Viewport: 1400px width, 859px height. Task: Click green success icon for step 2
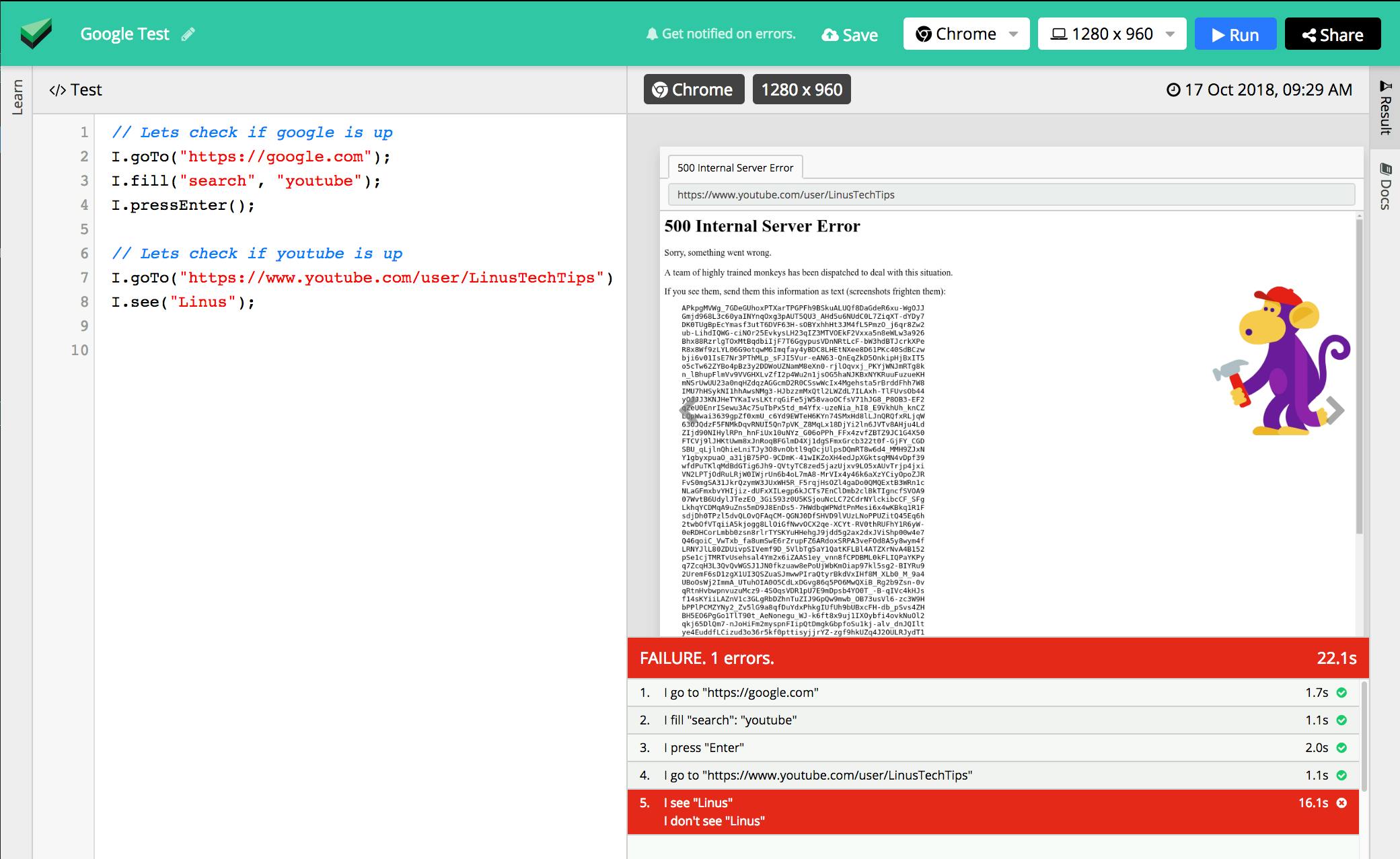click(x=1341, y=720)
